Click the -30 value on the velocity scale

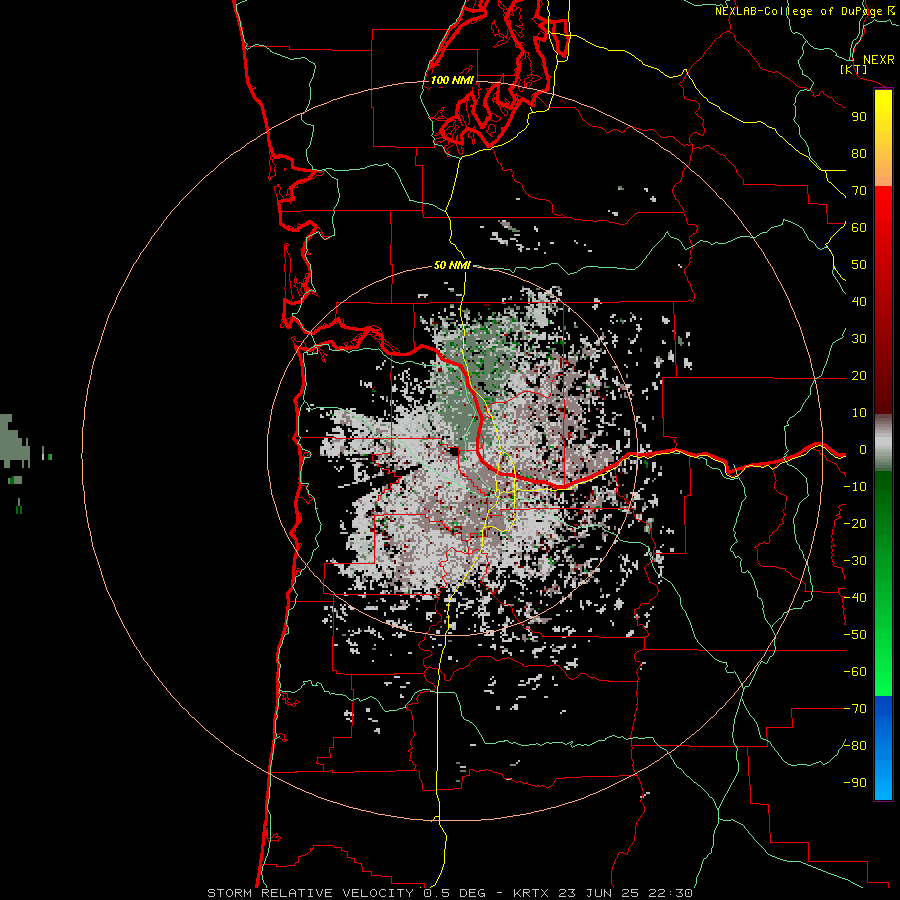[855, 561]
